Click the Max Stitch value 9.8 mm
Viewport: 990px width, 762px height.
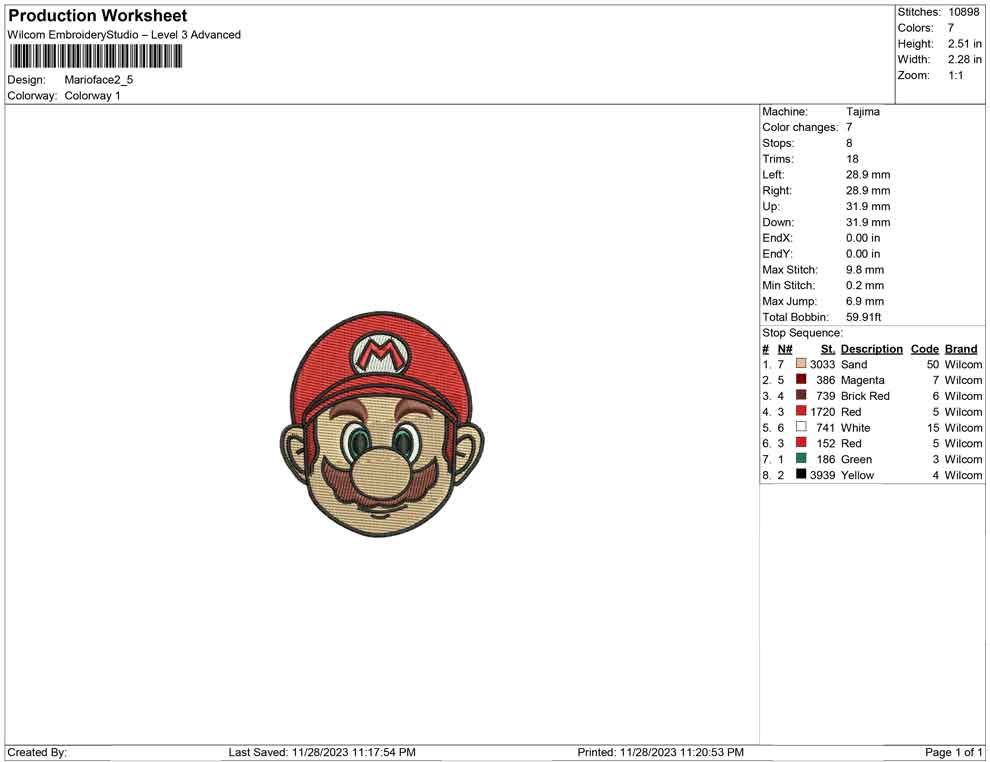(865, 270)
